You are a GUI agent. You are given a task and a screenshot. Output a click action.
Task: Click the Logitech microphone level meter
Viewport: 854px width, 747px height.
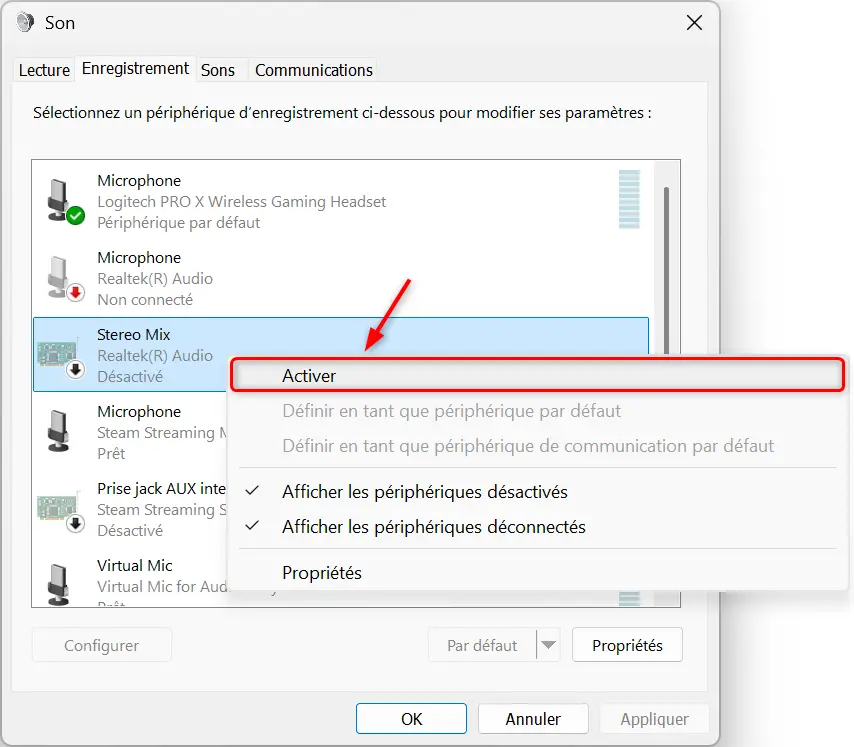(x=629, y=199)
